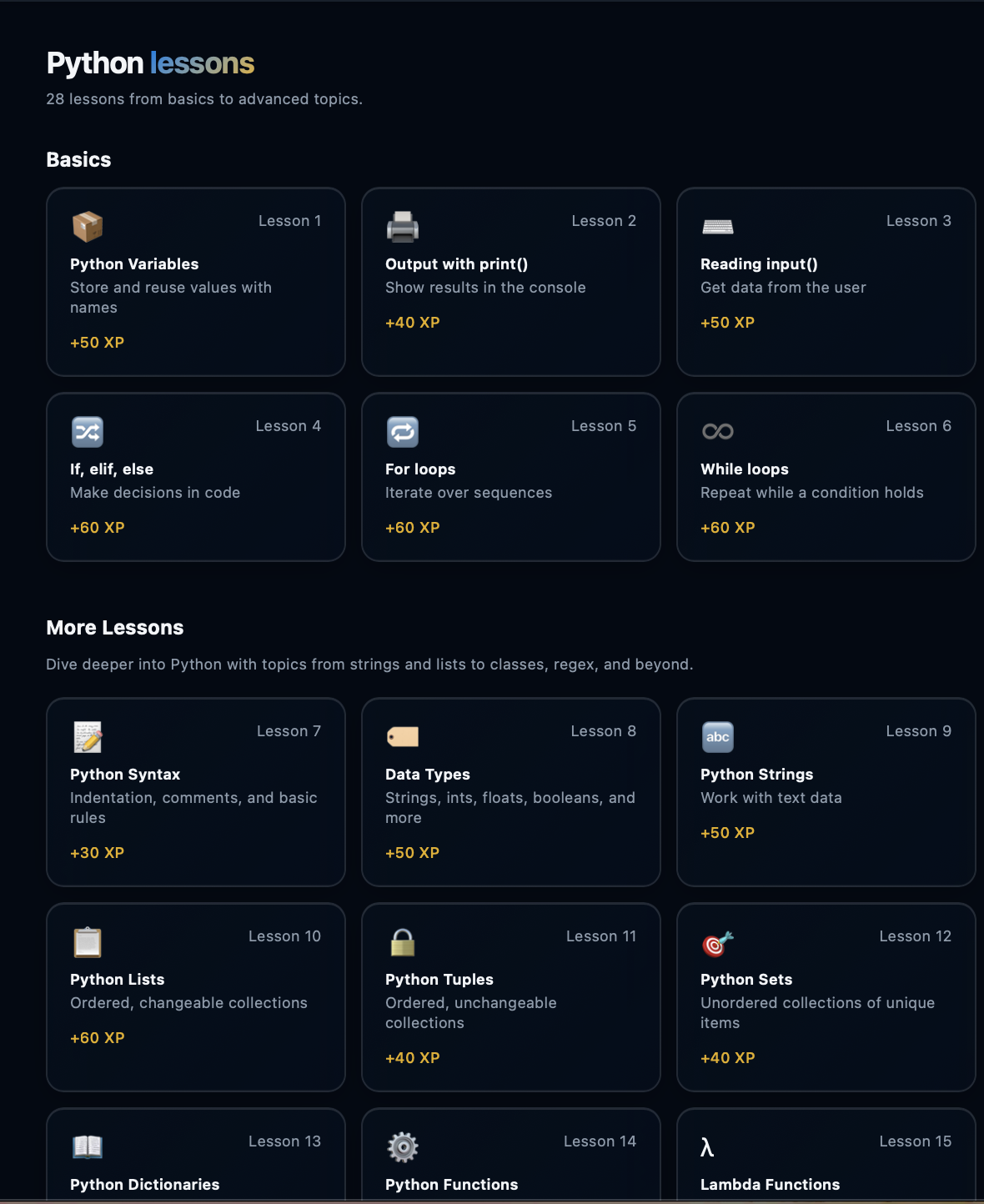Click the memo pencil icon on Python Syntax card

[x=88, y=736]
